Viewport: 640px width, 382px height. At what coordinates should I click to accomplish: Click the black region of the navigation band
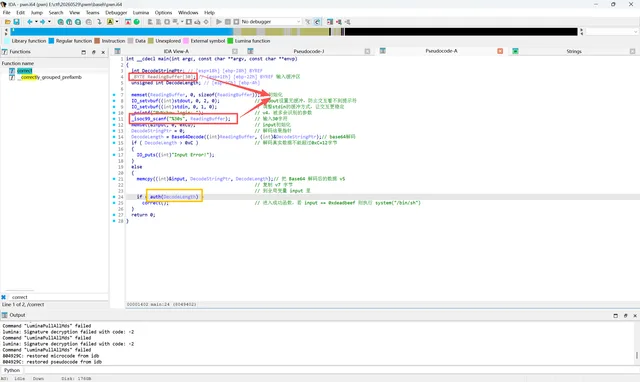(x=461, y=31)
